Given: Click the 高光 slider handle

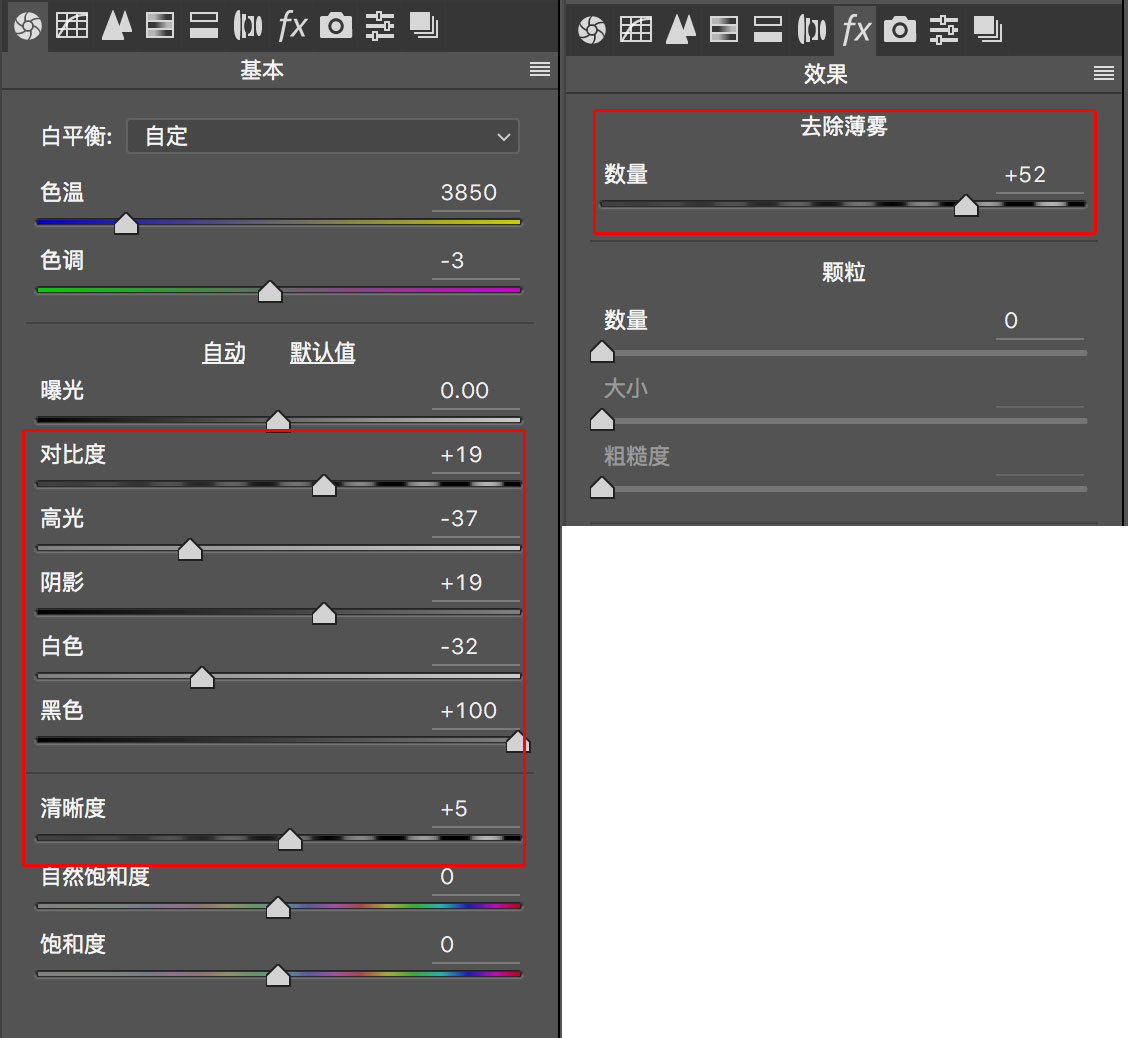Looking at the screenshot, I should (x=190, y=550).
